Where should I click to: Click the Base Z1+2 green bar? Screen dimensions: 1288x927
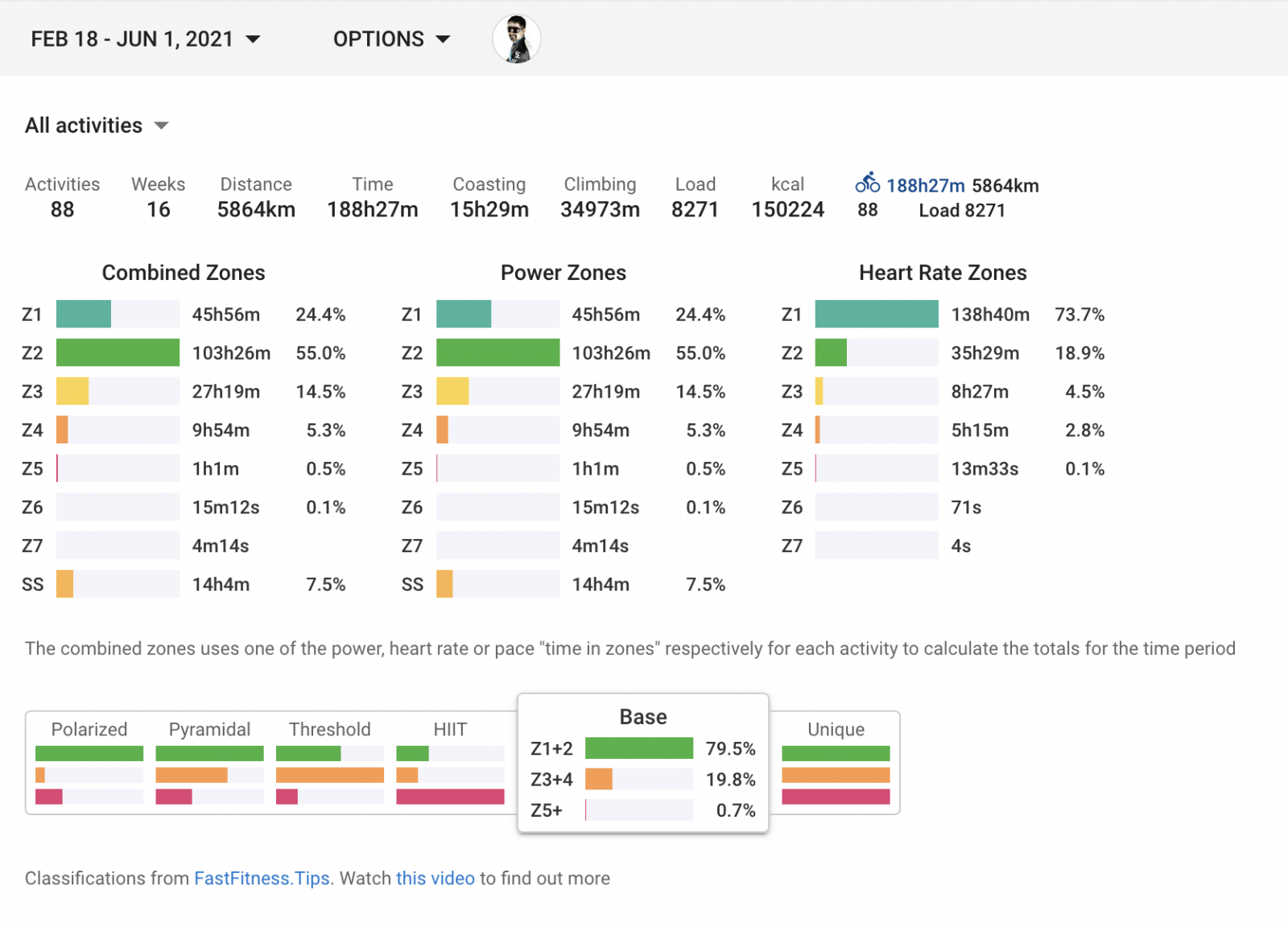[638, 748]
